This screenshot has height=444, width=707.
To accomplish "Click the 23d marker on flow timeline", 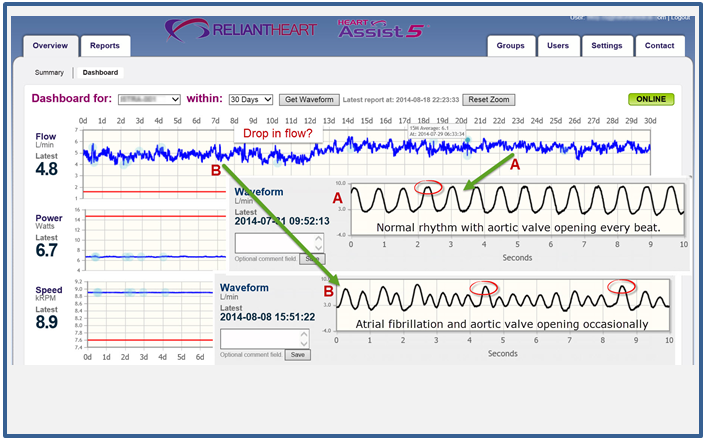I will [x=518, y=121].
